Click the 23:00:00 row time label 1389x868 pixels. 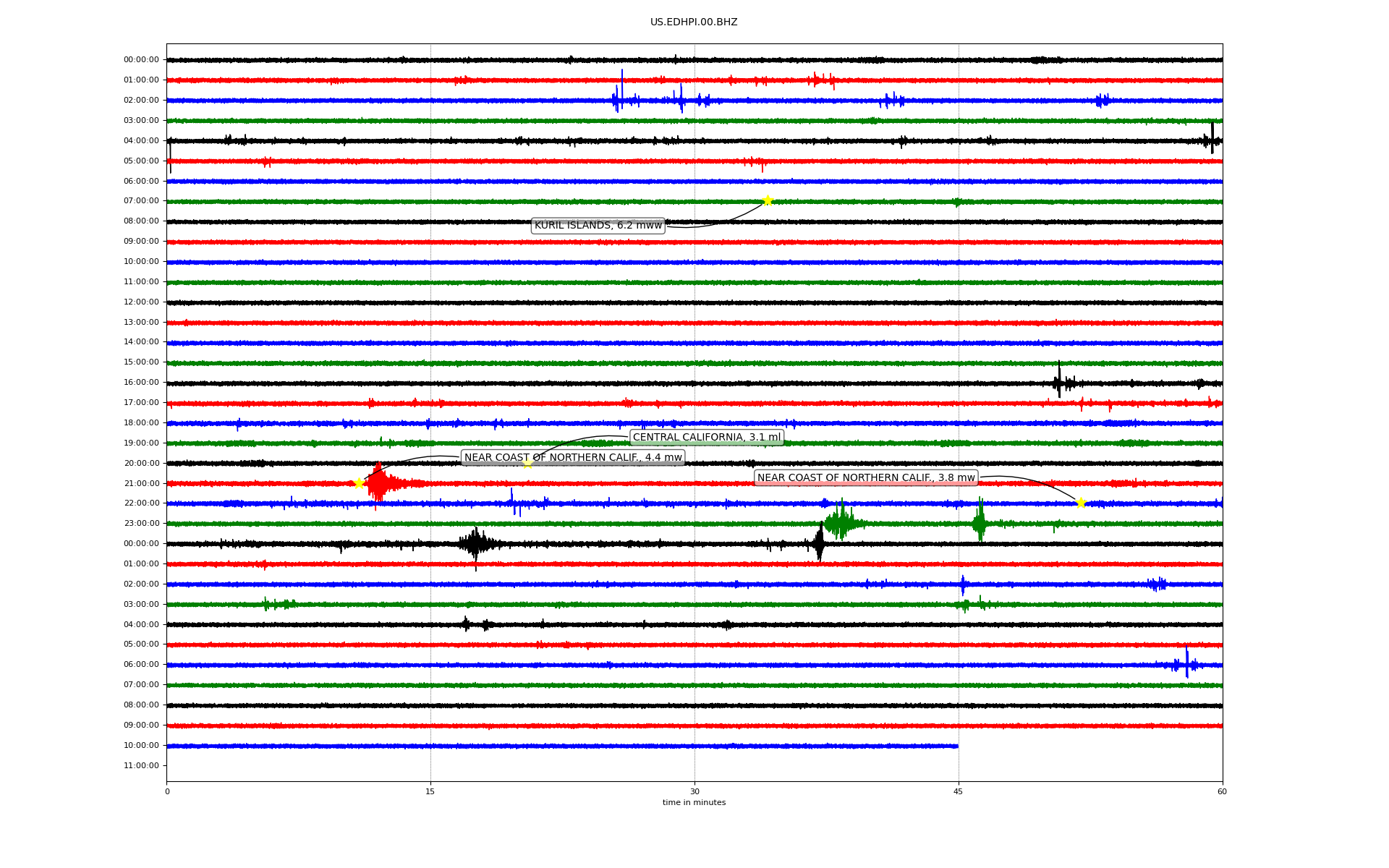[x=142, y=523]
